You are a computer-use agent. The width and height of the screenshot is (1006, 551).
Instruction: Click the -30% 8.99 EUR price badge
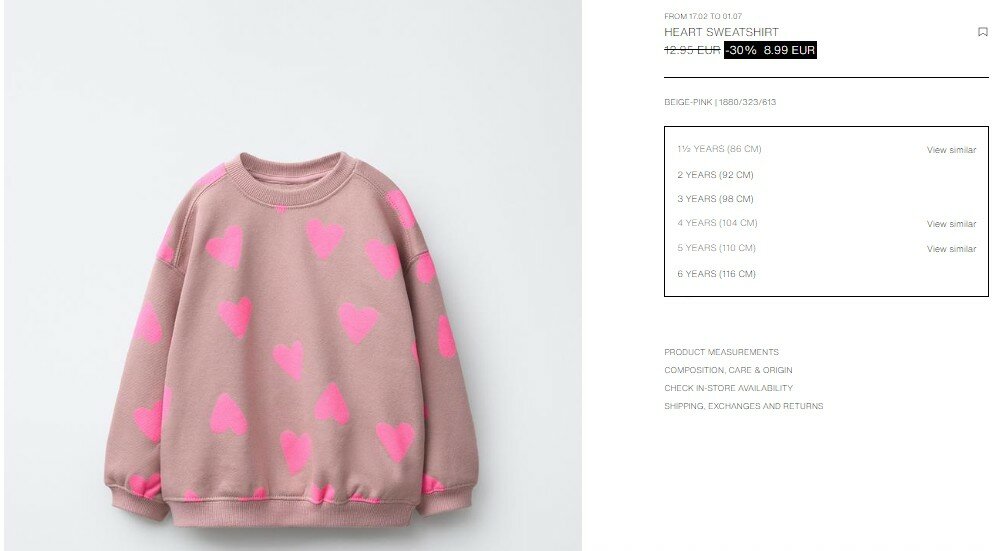coord(770,50)
